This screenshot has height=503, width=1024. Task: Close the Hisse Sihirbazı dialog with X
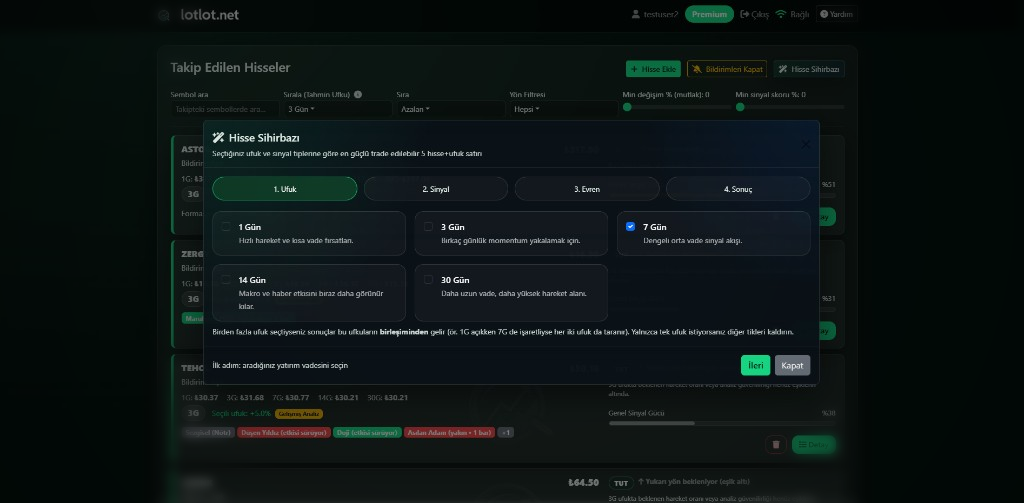pos(805,144)
